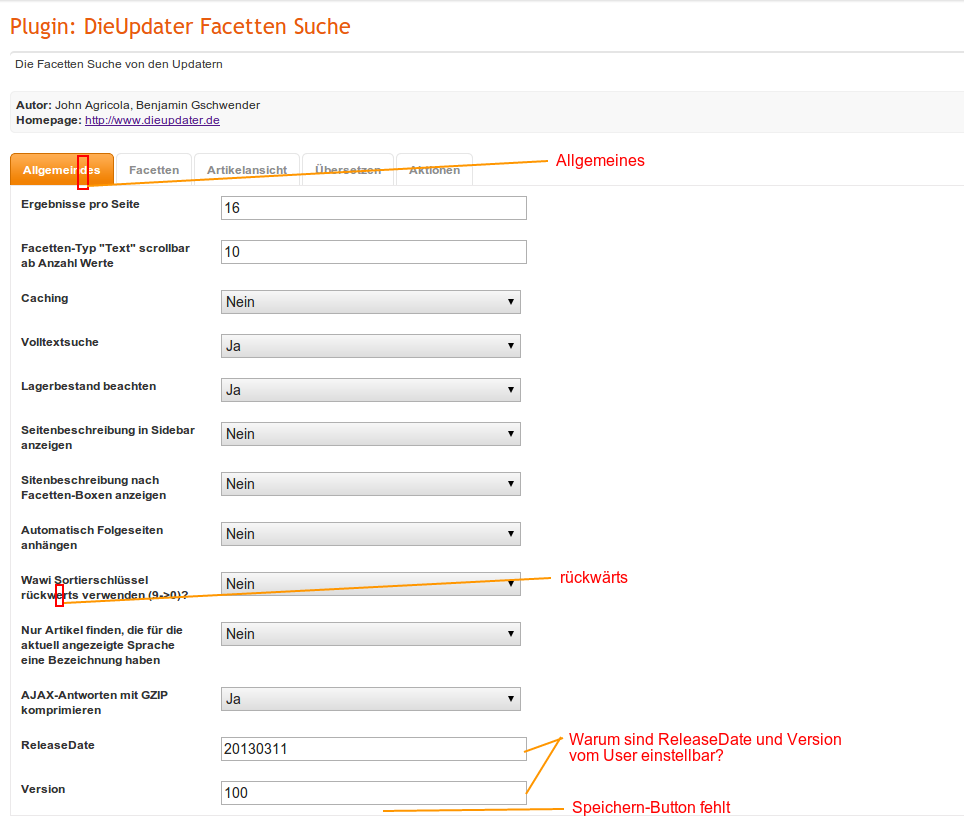Click the Version input field
This screenshot has width=964, height=824.
pos(374,793)
